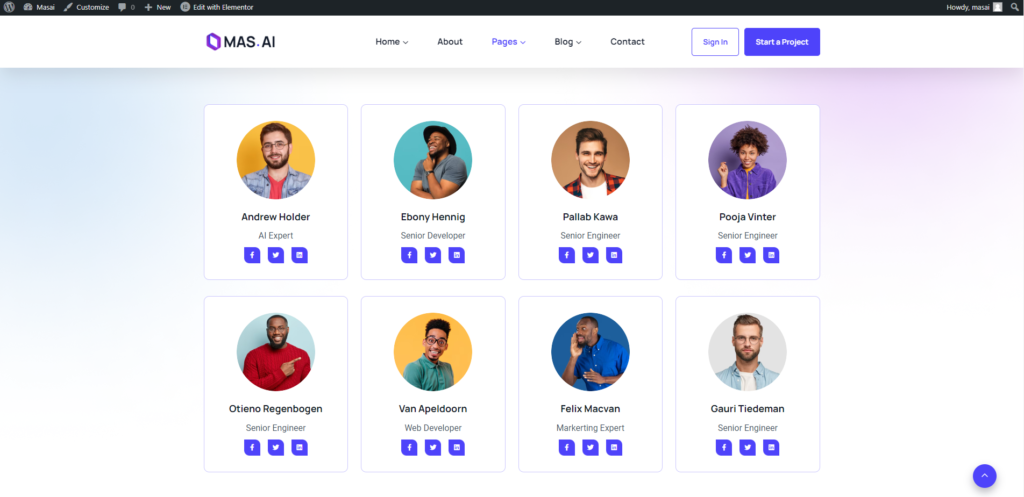Screen dimensions: 1024x497
Task: Expand the Home dropdown menu
Action: (x=392, y=42)
